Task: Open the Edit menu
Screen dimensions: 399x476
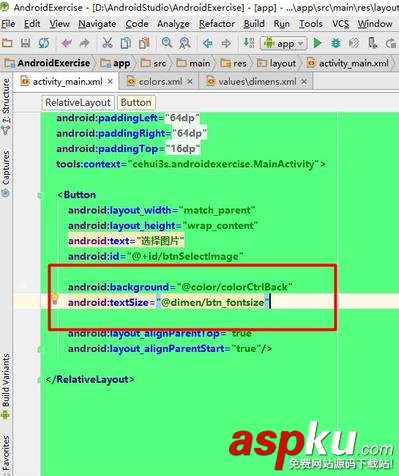Action: click(32, 24)
